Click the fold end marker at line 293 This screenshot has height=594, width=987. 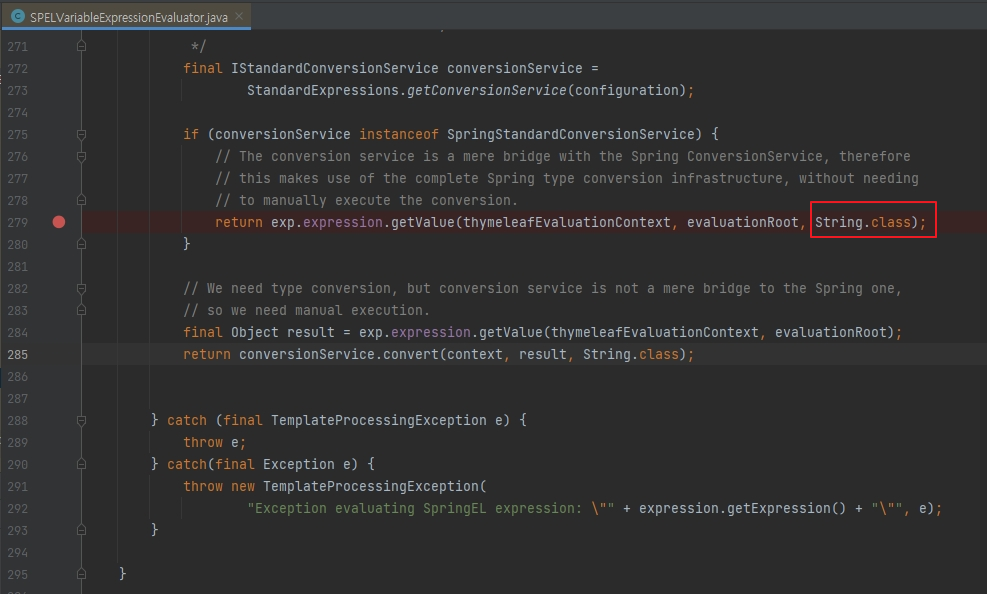tap(81, 530)
